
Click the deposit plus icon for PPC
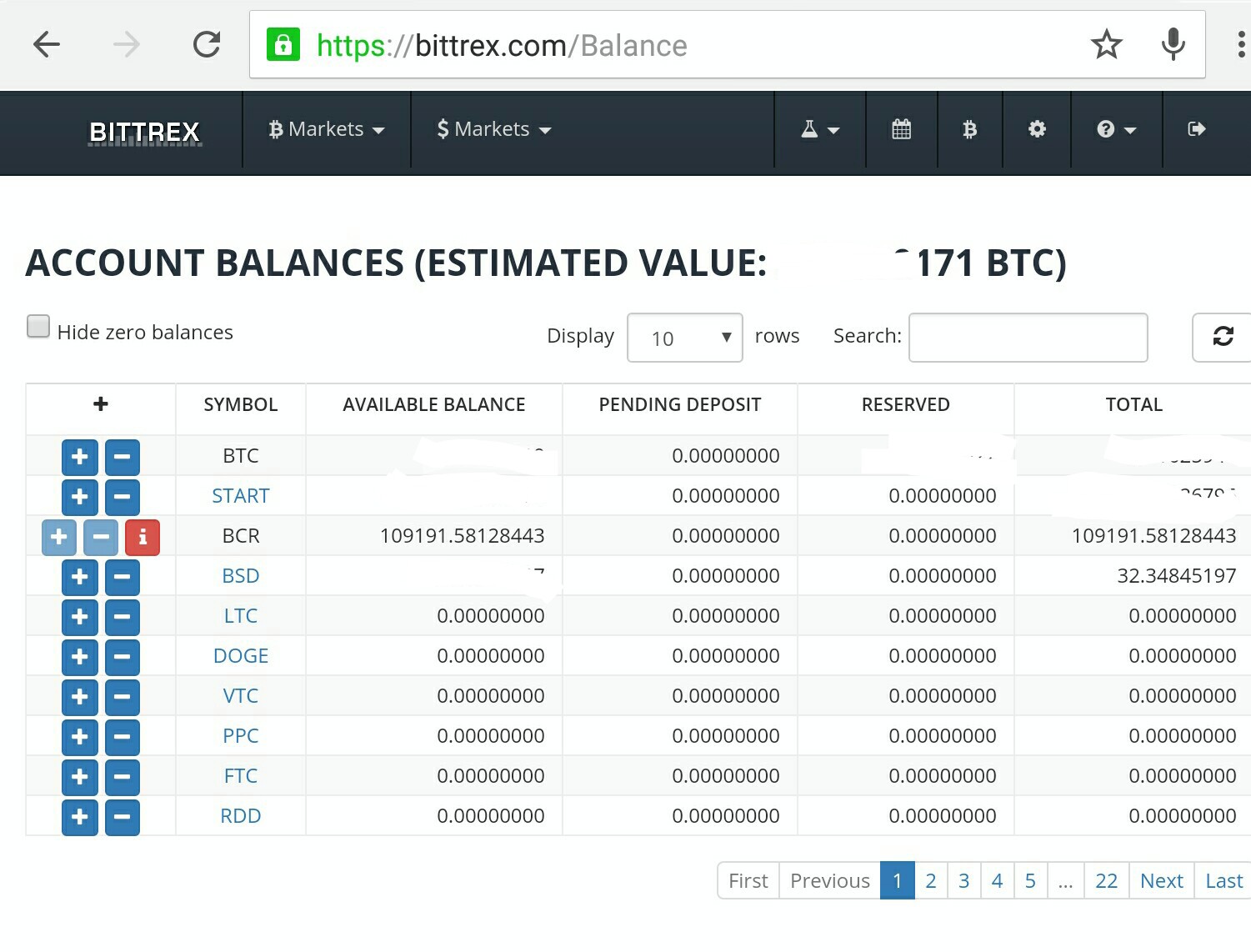[x=80, y=737]
